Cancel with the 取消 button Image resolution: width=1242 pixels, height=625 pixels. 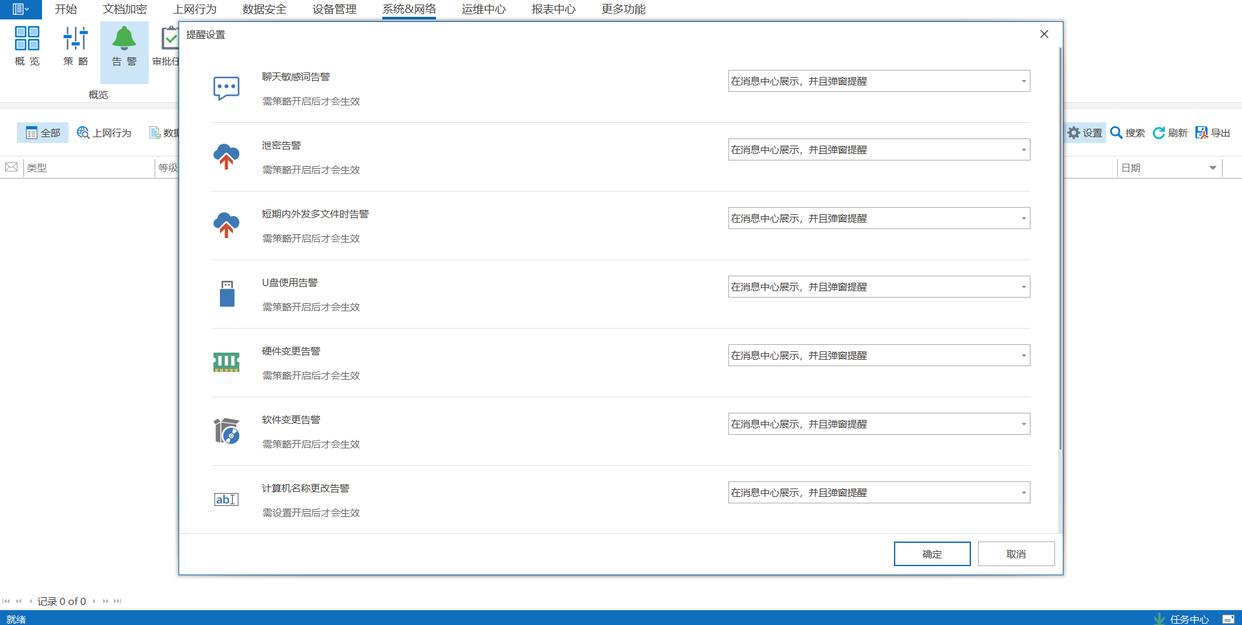pos(1016,554)
